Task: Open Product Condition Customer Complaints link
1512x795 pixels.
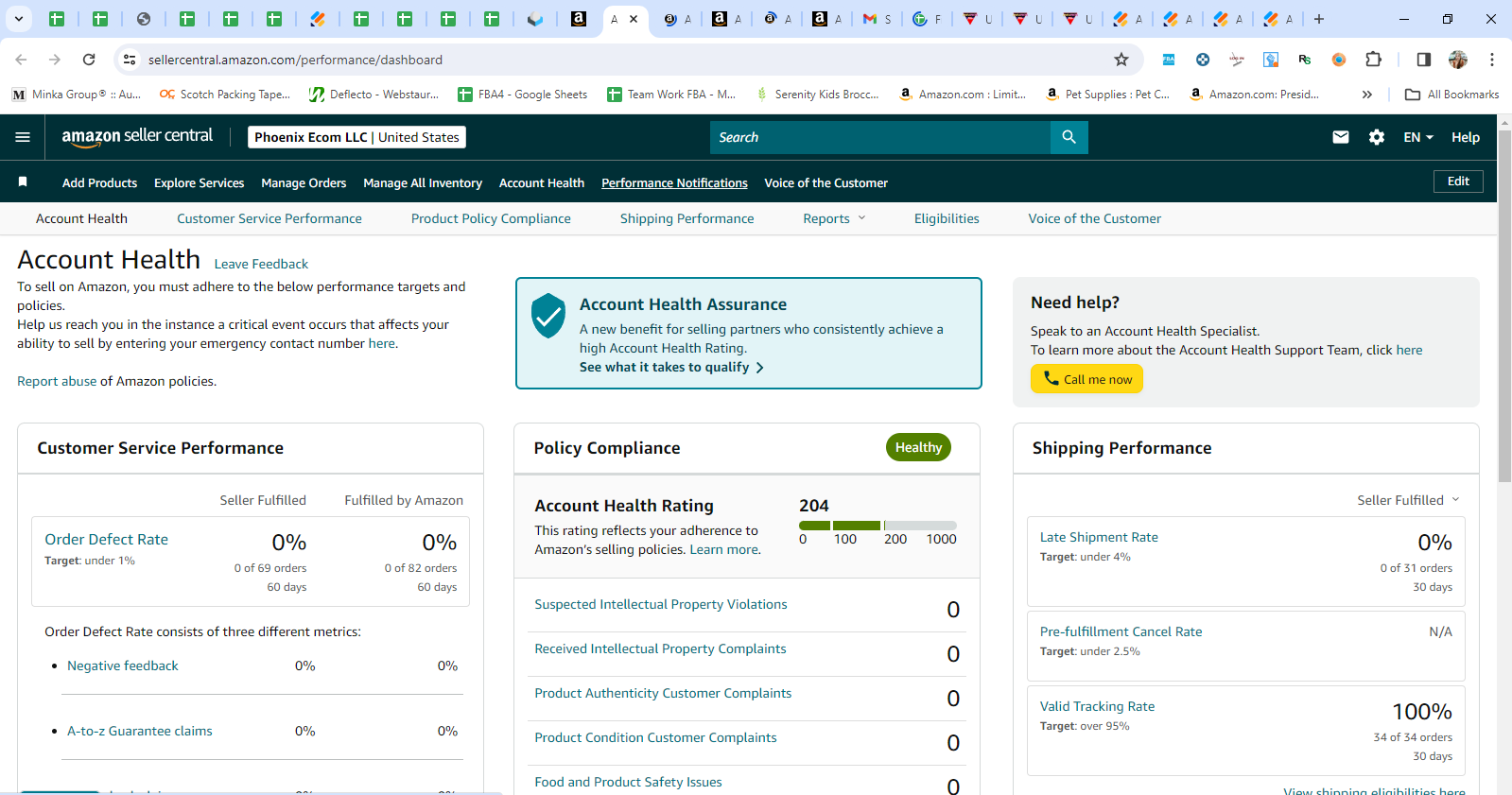Action: [x=655, y=737]
